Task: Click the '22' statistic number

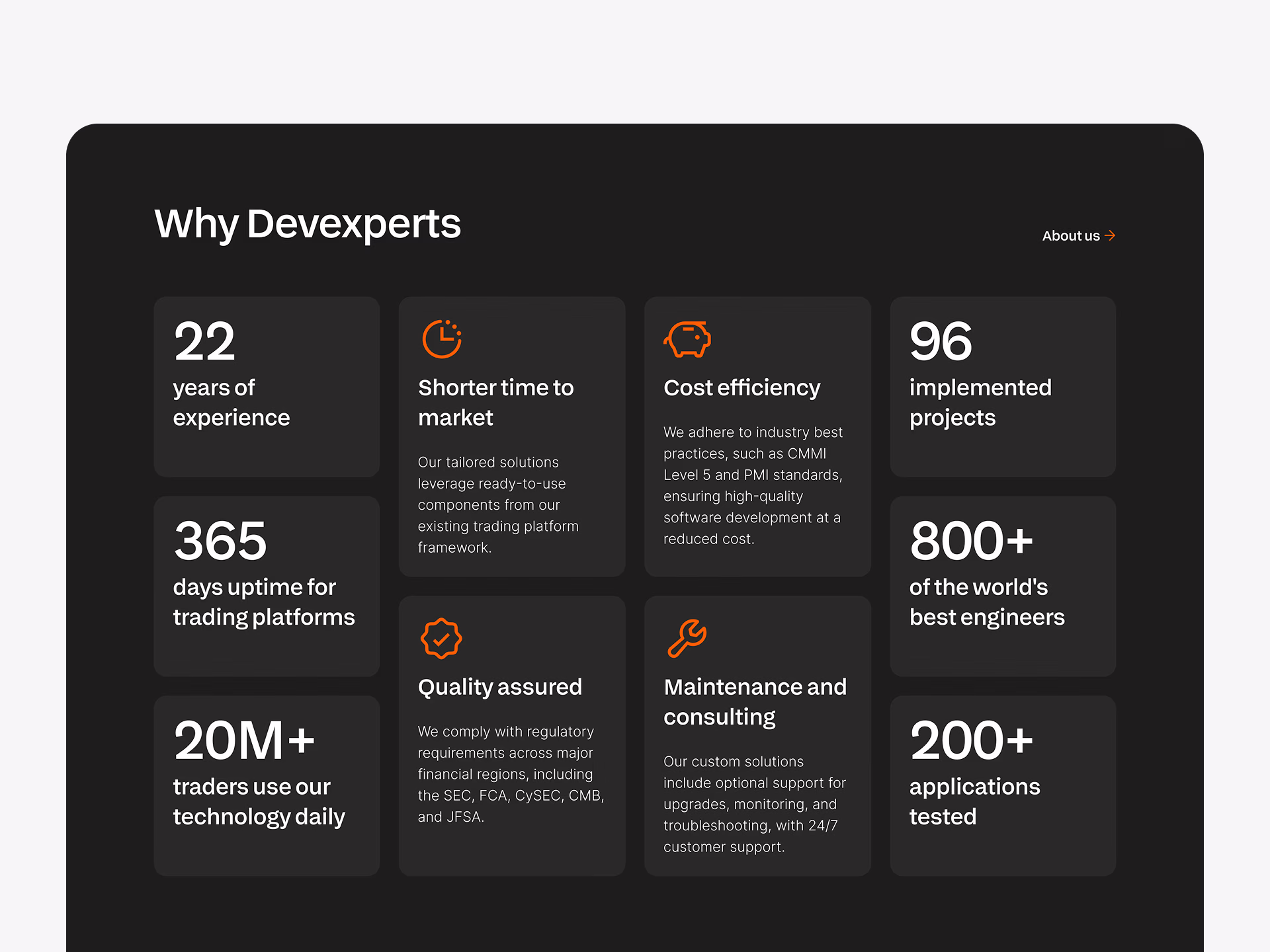Action: coord(204,341)
